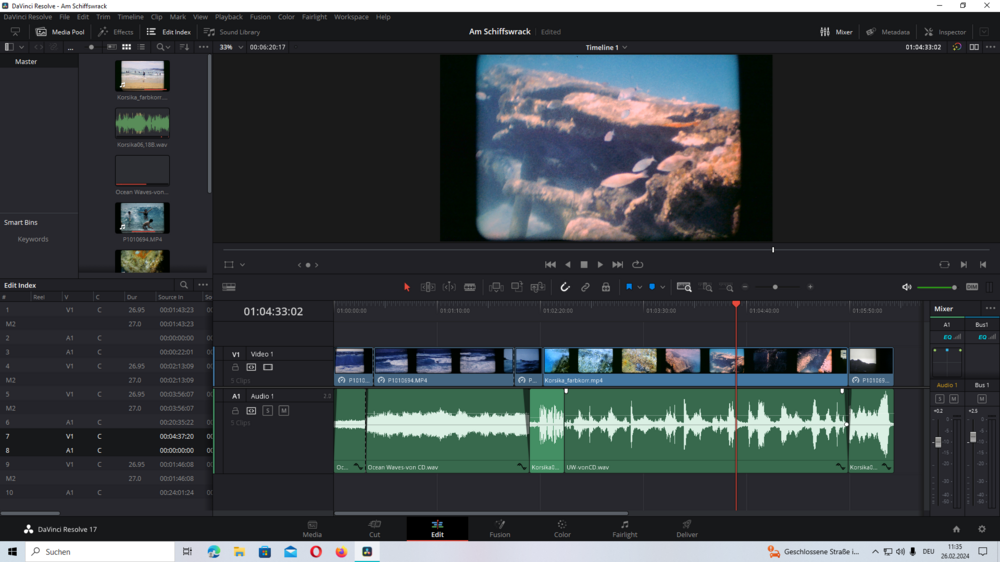Solo the Audio 1 track
The height and width of the screenshot is (562, 1000).
pyautogui.click(x=268, y=411)
